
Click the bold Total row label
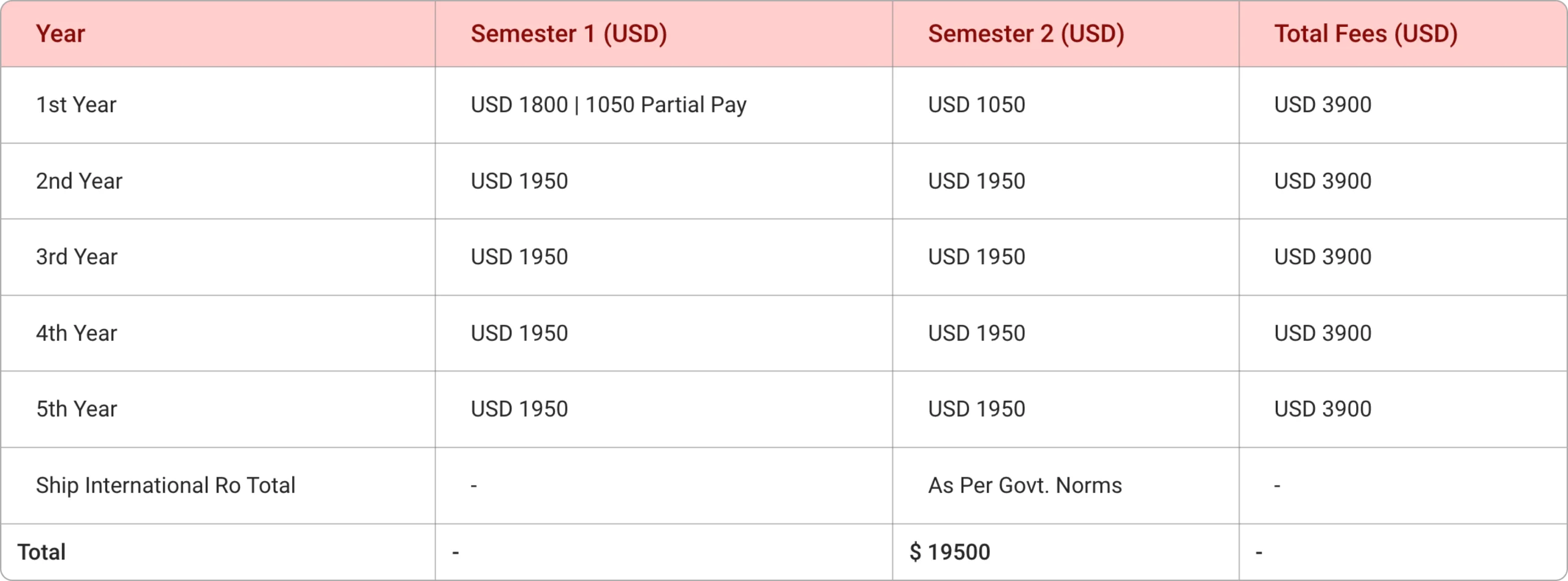[41, 552]
